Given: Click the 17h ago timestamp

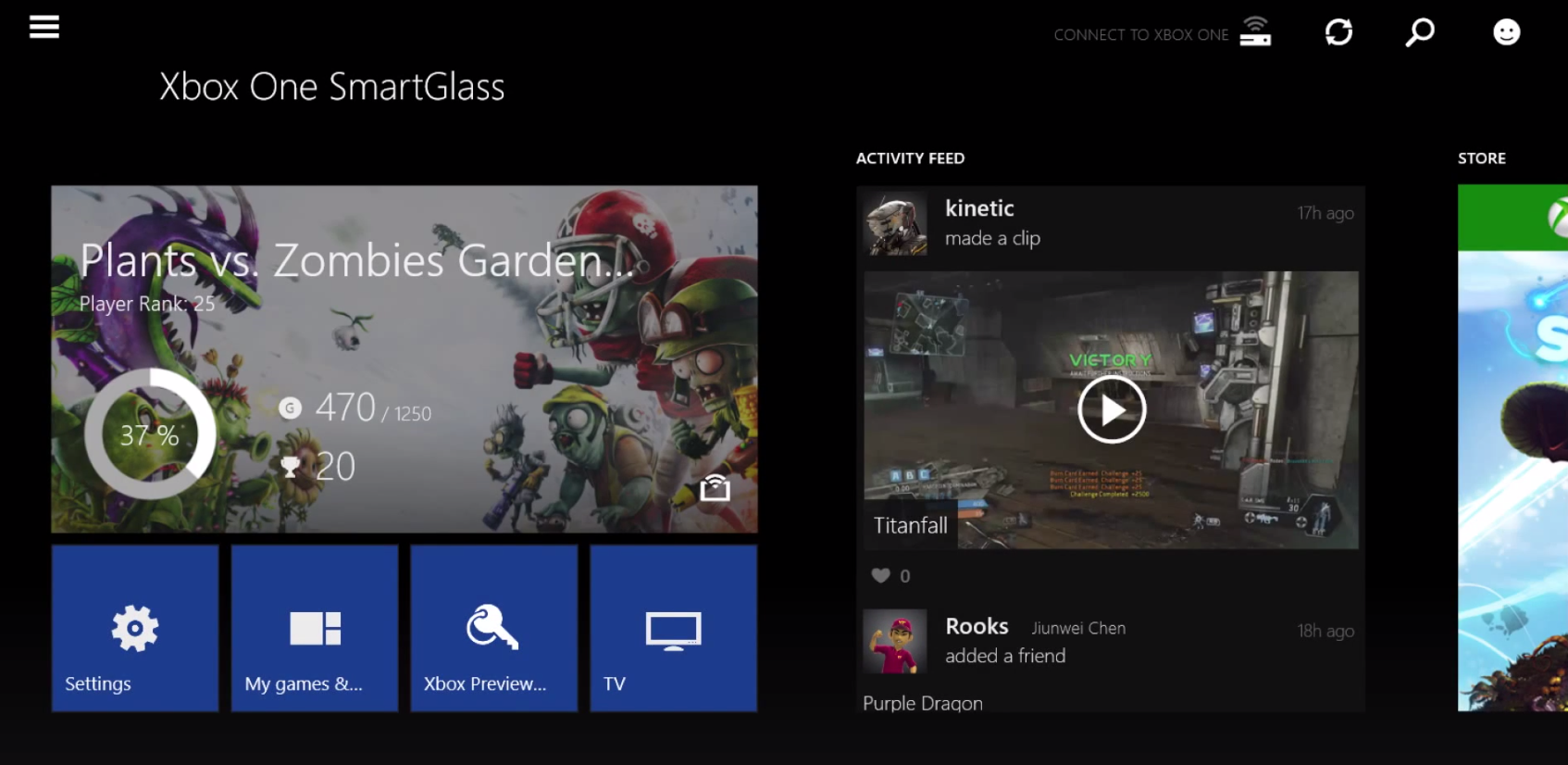Looking at the screenshot, I should 1325,213.
